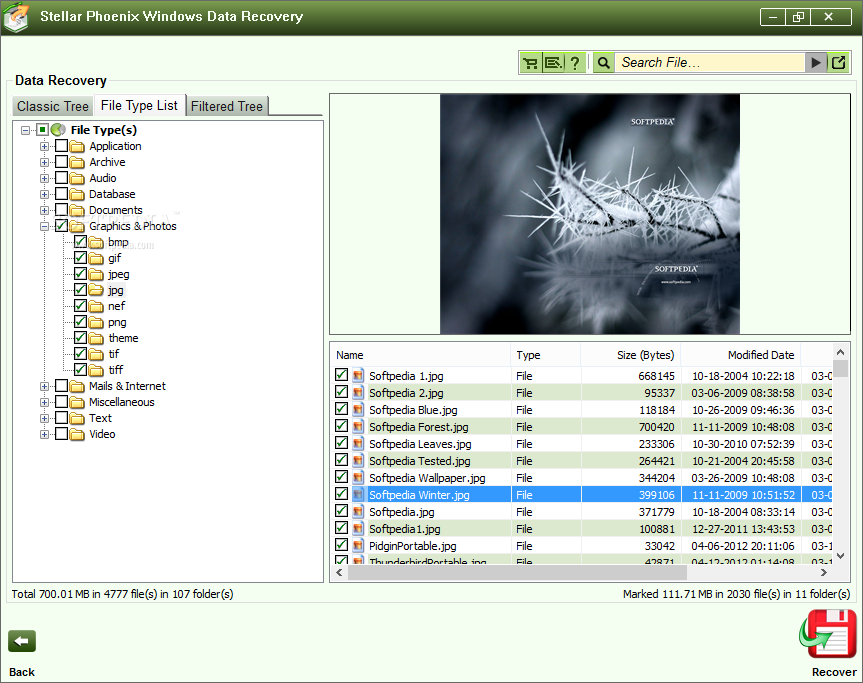Viewport: 863px width, 683px height.
Task: Click the green Back arrow icon
Action: click(x=22, y=642)
